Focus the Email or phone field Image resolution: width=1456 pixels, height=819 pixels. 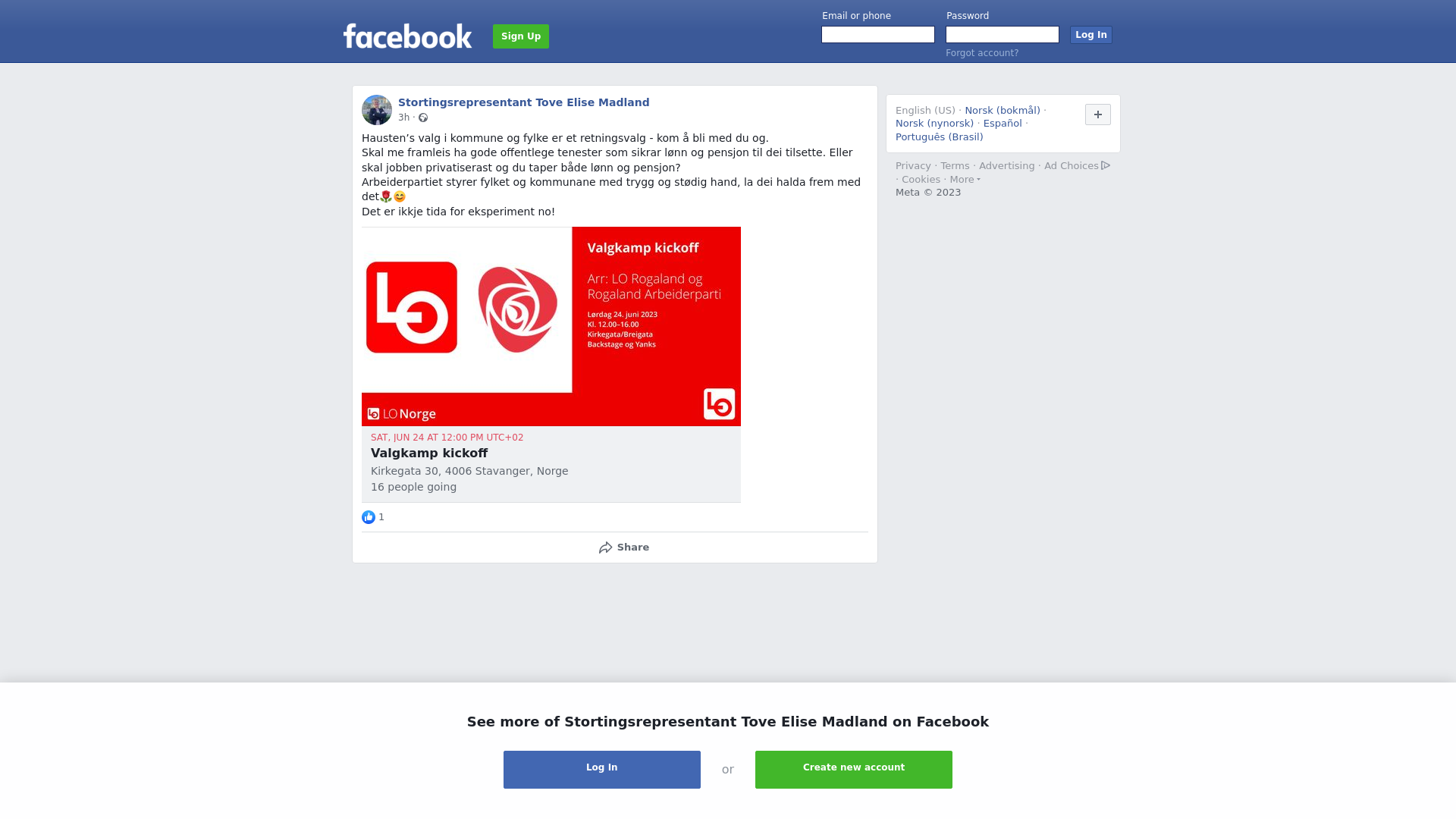point(878,35)
